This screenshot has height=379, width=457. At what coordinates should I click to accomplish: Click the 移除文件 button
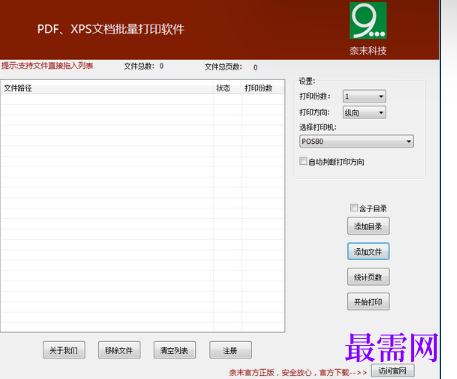click(x=119, y=350)
